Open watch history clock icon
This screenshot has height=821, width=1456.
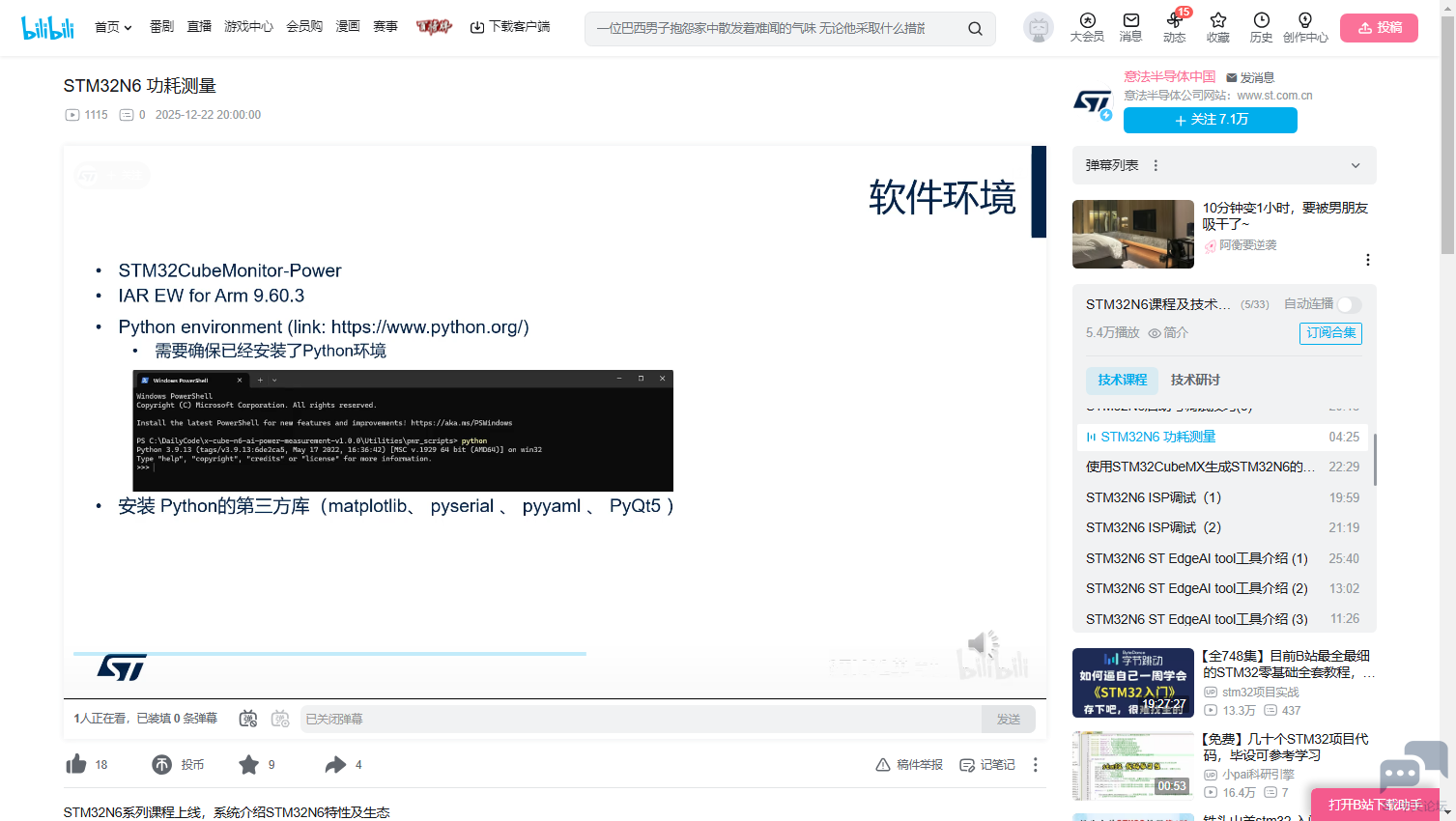point(1261,20)
